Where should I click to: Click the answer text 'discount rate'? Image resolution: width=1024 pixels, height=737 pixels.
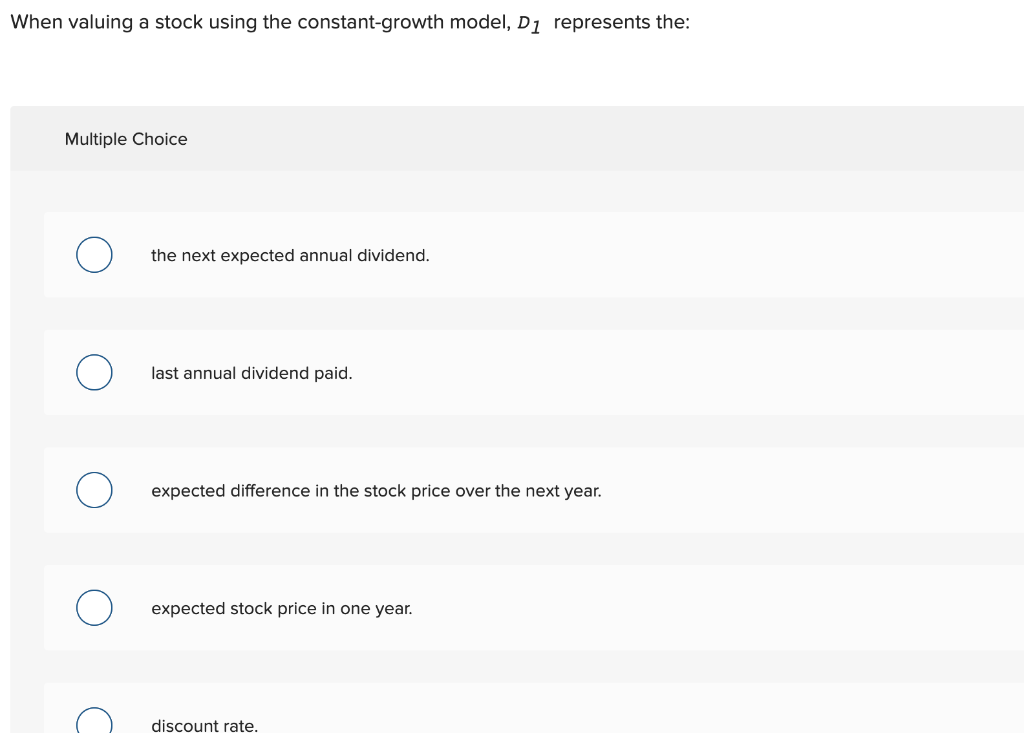pyautogui.click(x=203, y=725)
